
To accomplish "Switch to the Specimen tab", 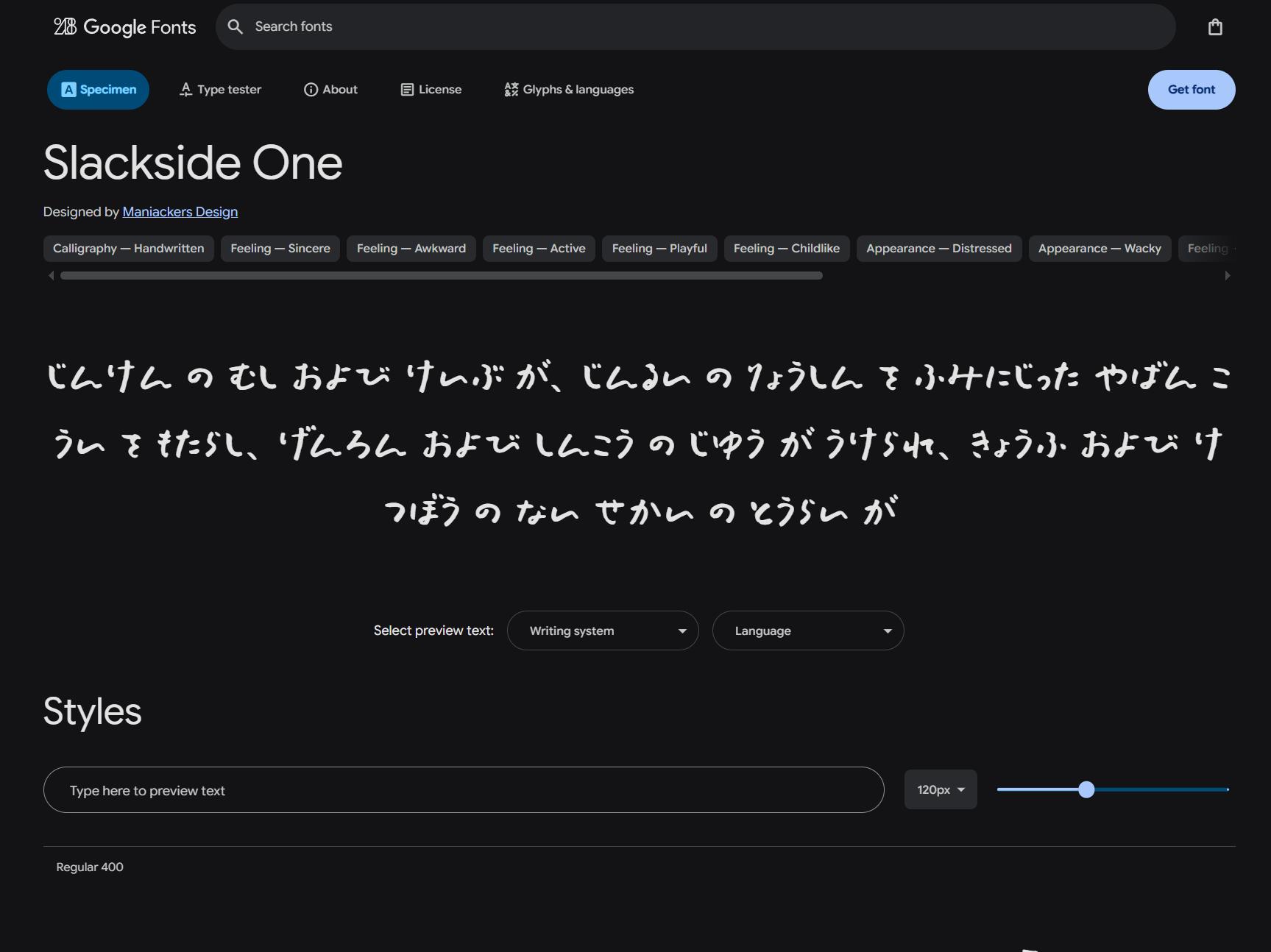I will point(97,89).
